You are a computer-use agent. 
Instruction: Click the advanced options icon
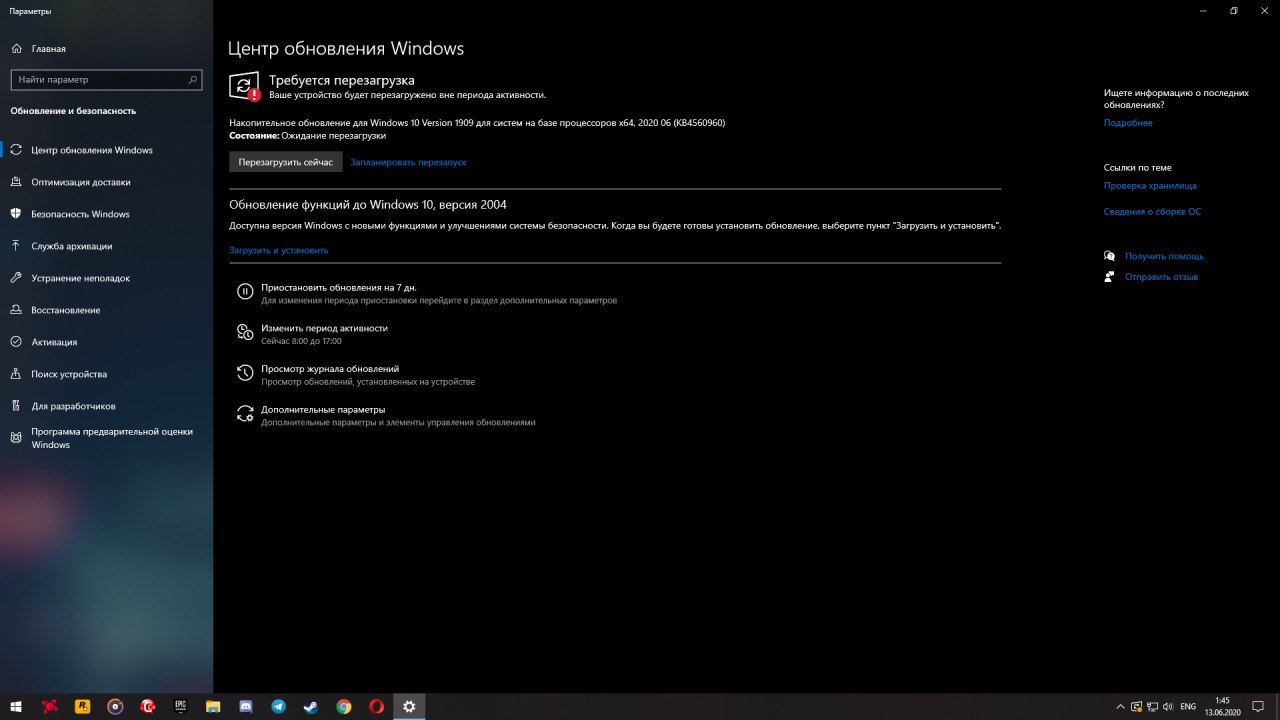(x=245, y=415)
